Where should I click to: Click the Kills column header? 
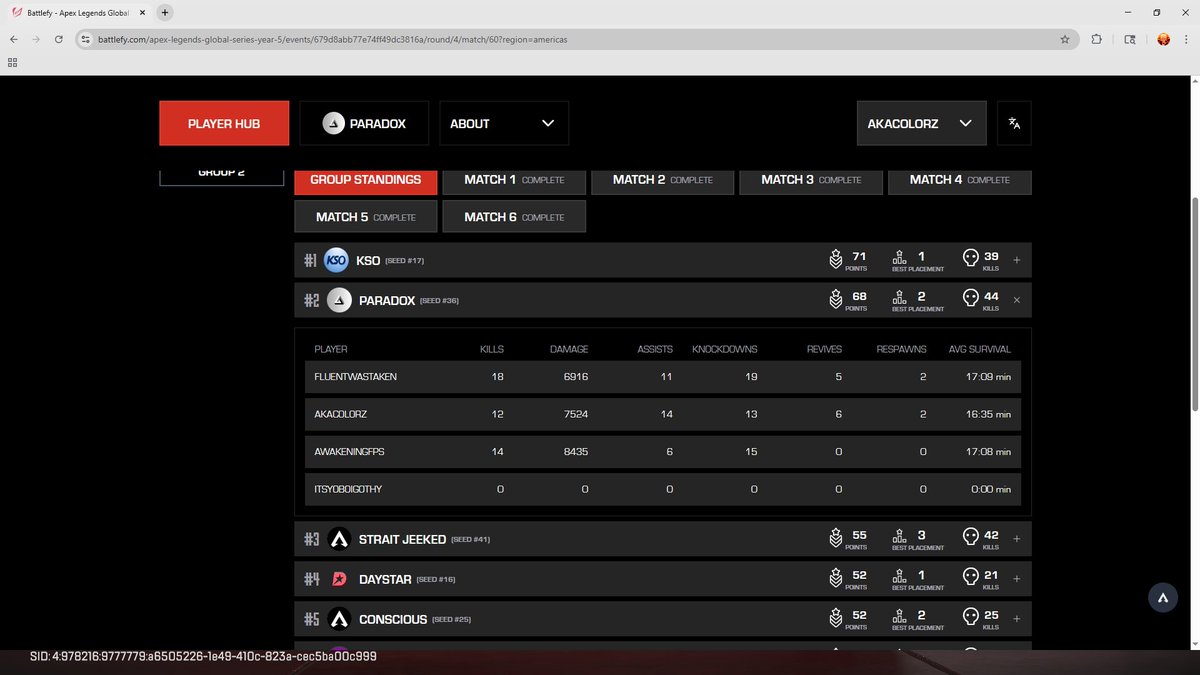(x=492, y=349)
